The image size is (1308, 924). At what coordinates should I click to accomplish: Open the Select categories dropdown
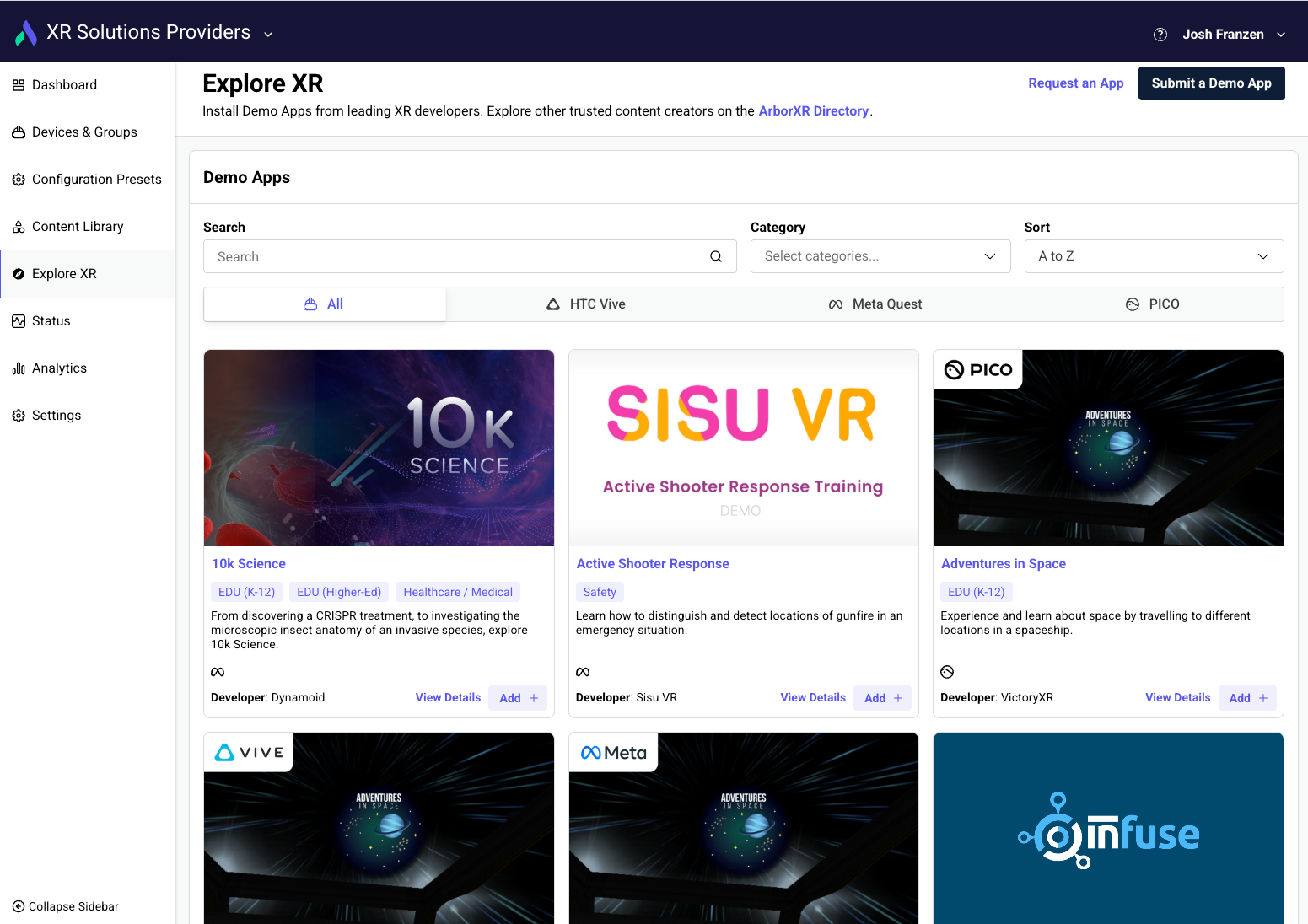pyautogui.click(x=880, y=256)
